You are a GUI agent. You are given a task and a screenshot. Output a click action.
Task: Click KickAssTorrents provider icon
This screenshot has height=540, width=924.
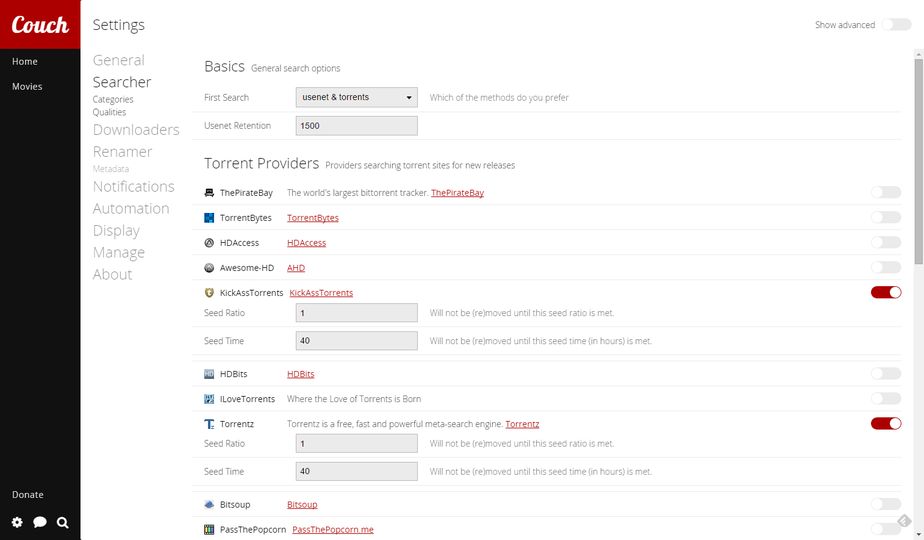pos(209,292)
